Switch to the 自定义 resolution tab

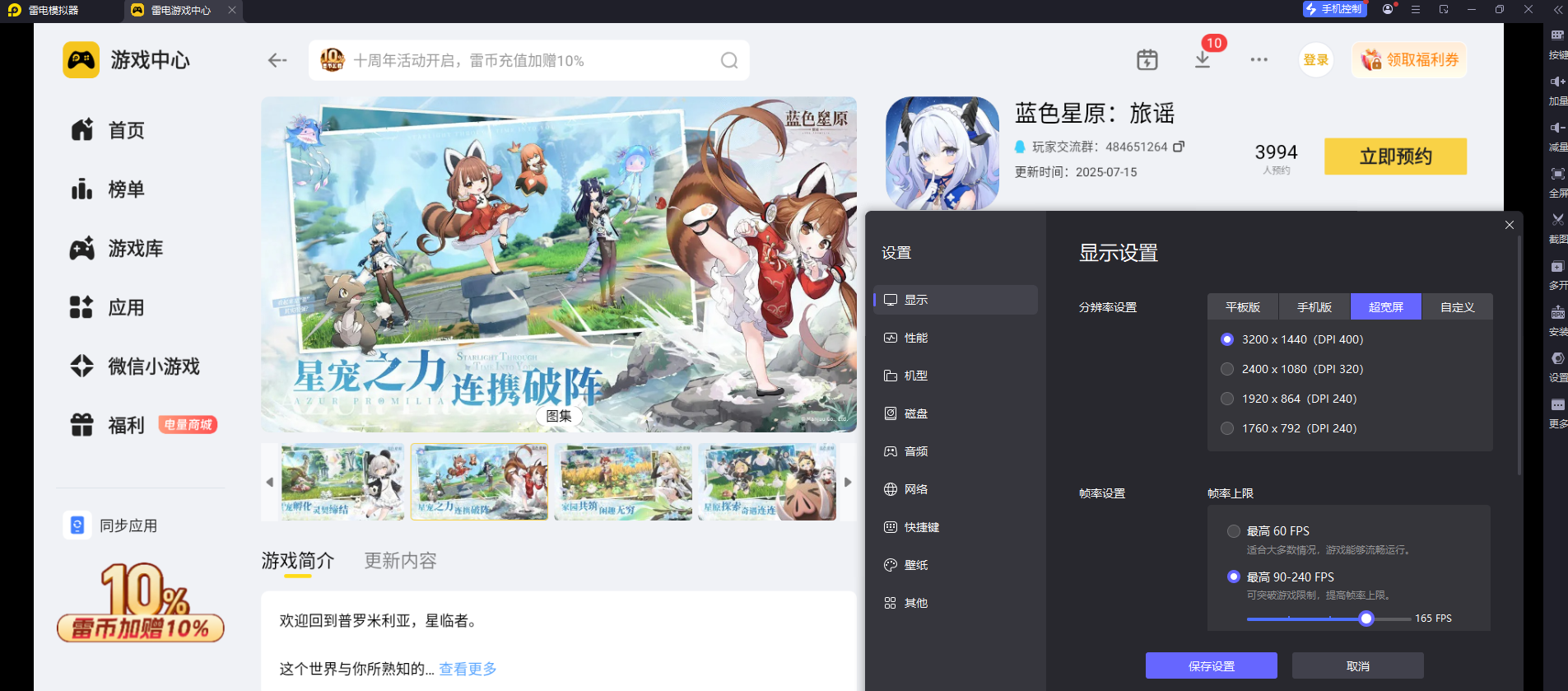click(x=1457, y=307)
